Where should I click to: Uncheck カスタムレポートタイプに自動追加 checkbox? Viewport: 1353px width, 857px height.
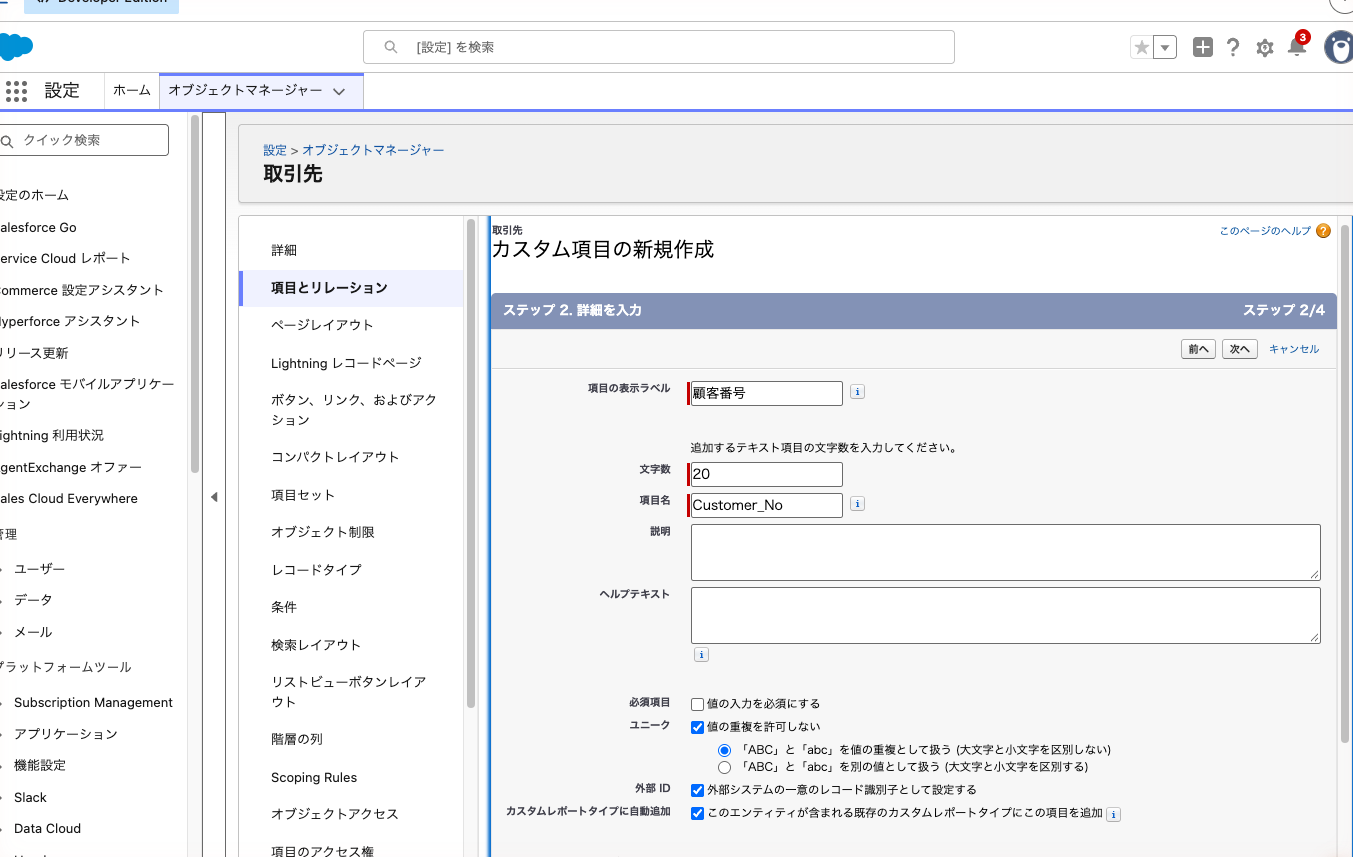(698, 813)
